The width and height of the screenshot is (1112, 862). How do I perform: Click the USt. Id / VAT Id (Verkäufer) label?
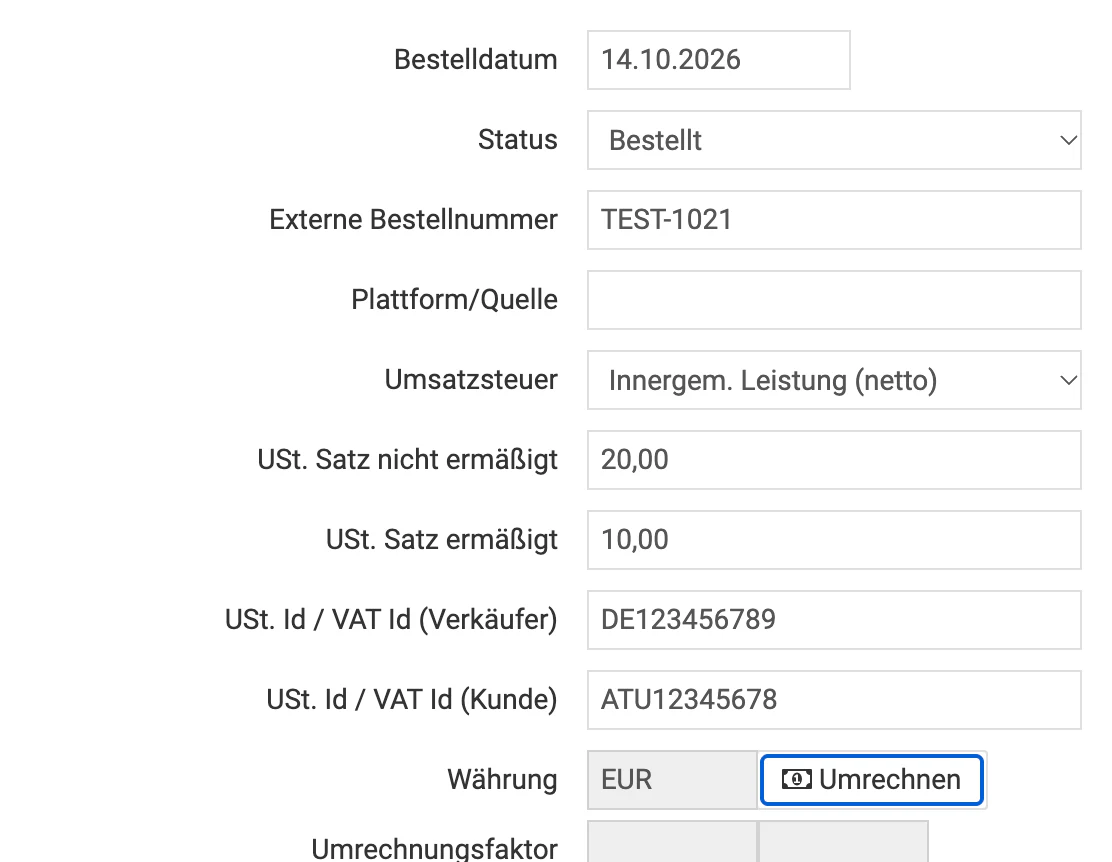pyautogui.click(x=391, y=620)
